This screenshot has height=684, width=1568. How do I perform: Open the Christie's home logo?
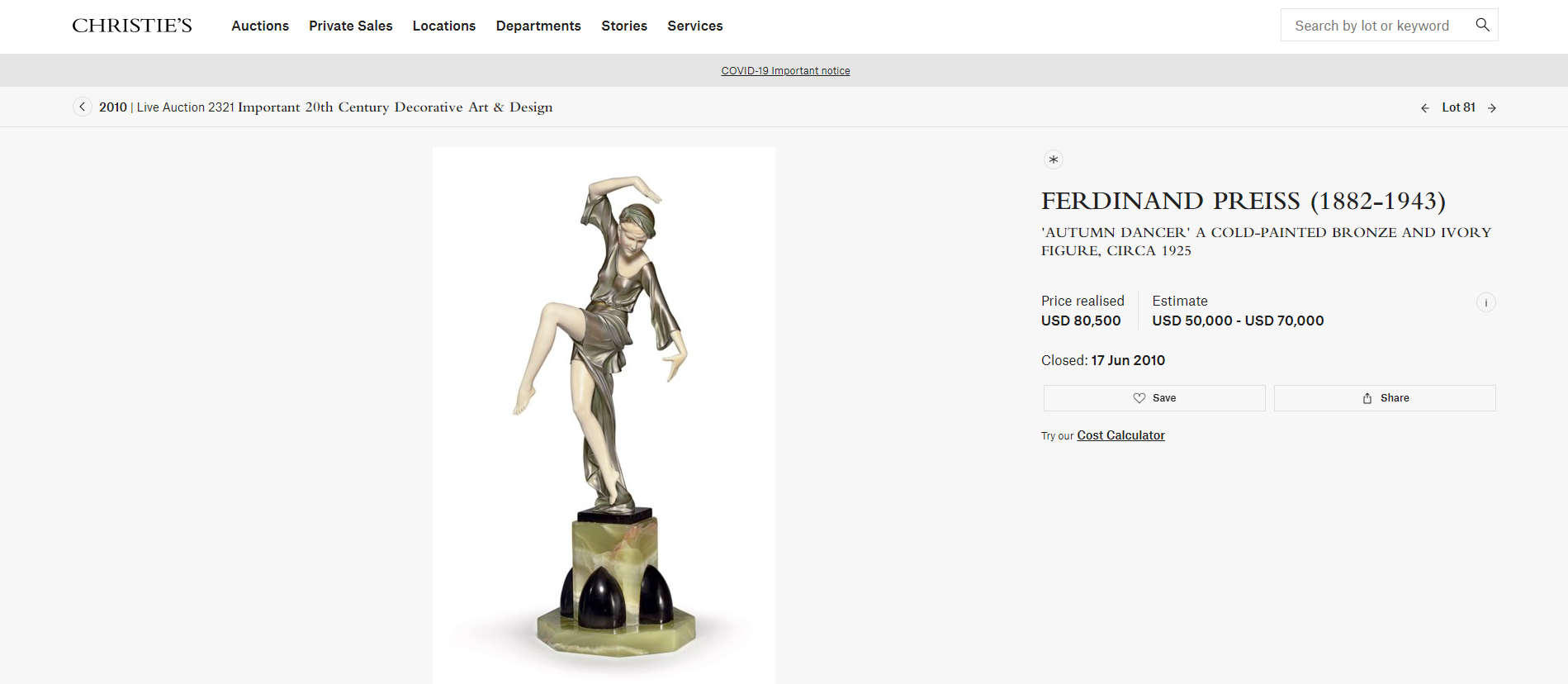(x=132, y=26)
